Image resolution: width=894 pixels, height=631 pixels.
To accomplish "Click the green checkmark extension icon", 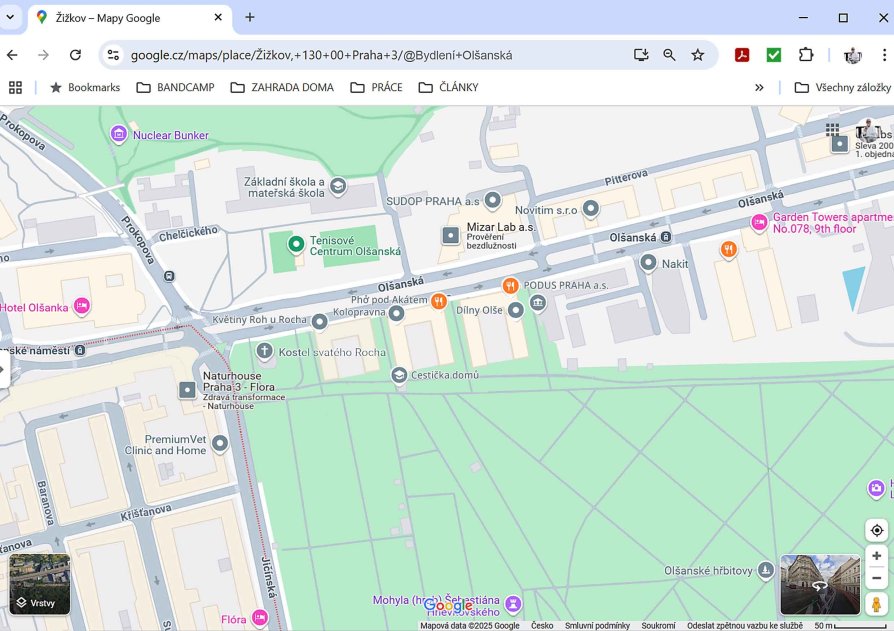I will 774,55.
